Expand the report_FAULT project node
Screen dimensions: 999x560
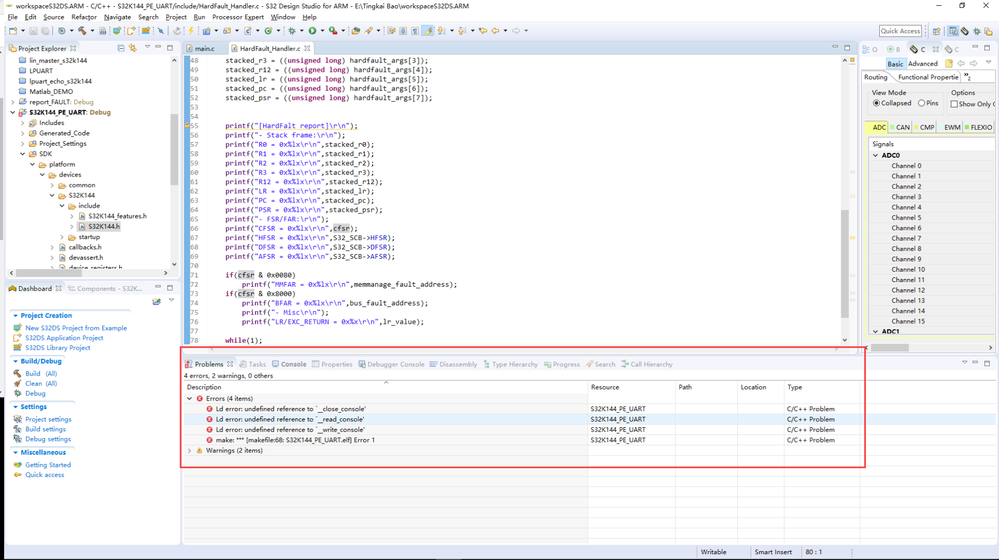(x=13, y=102)
